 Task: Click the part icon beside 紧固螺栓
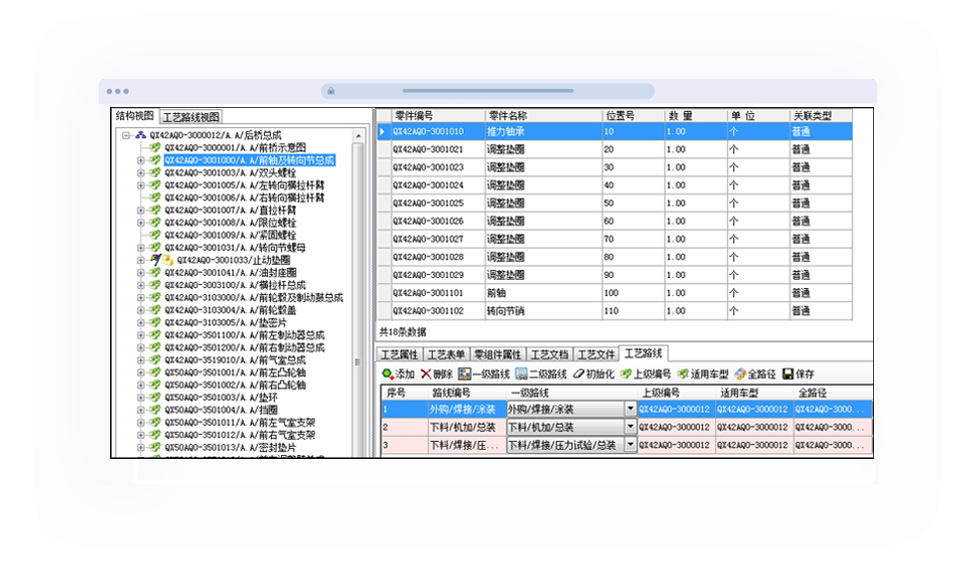155,235
